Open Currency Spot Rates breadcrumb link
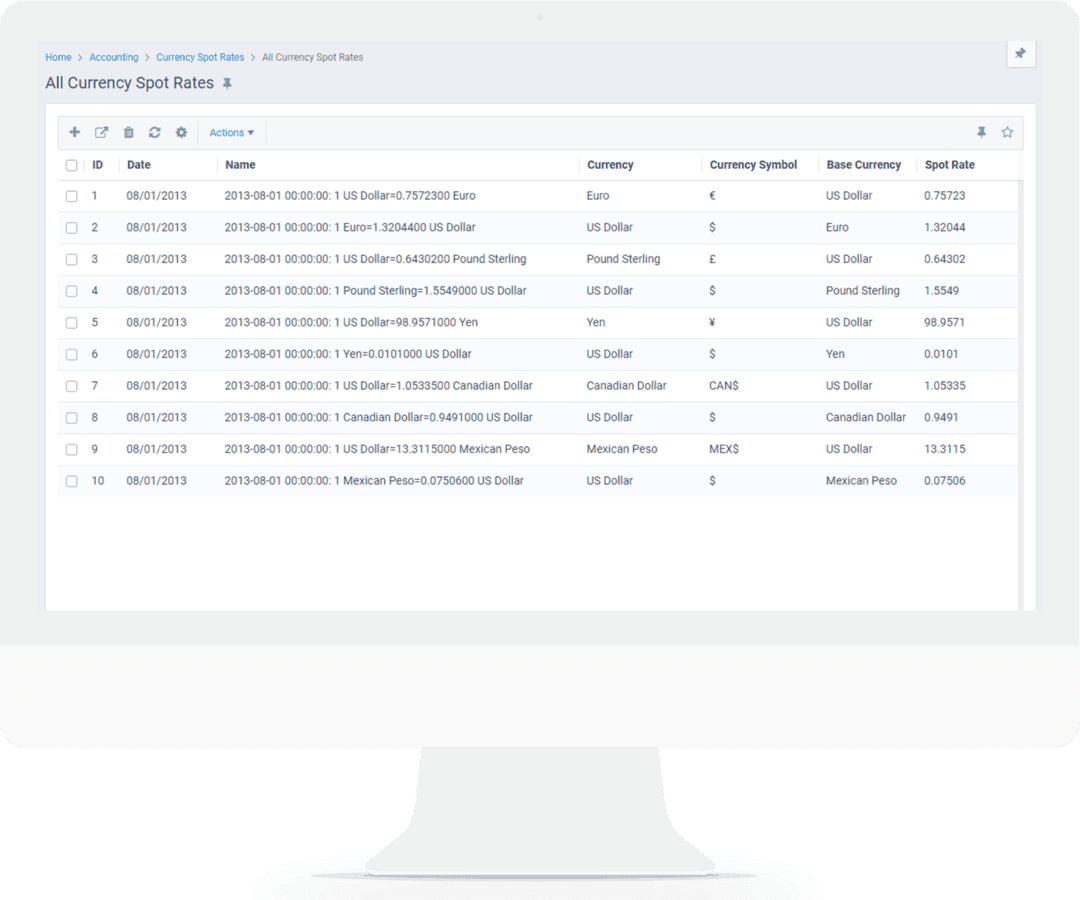The width and height of the screenshot is (1080, 900). 200,57
